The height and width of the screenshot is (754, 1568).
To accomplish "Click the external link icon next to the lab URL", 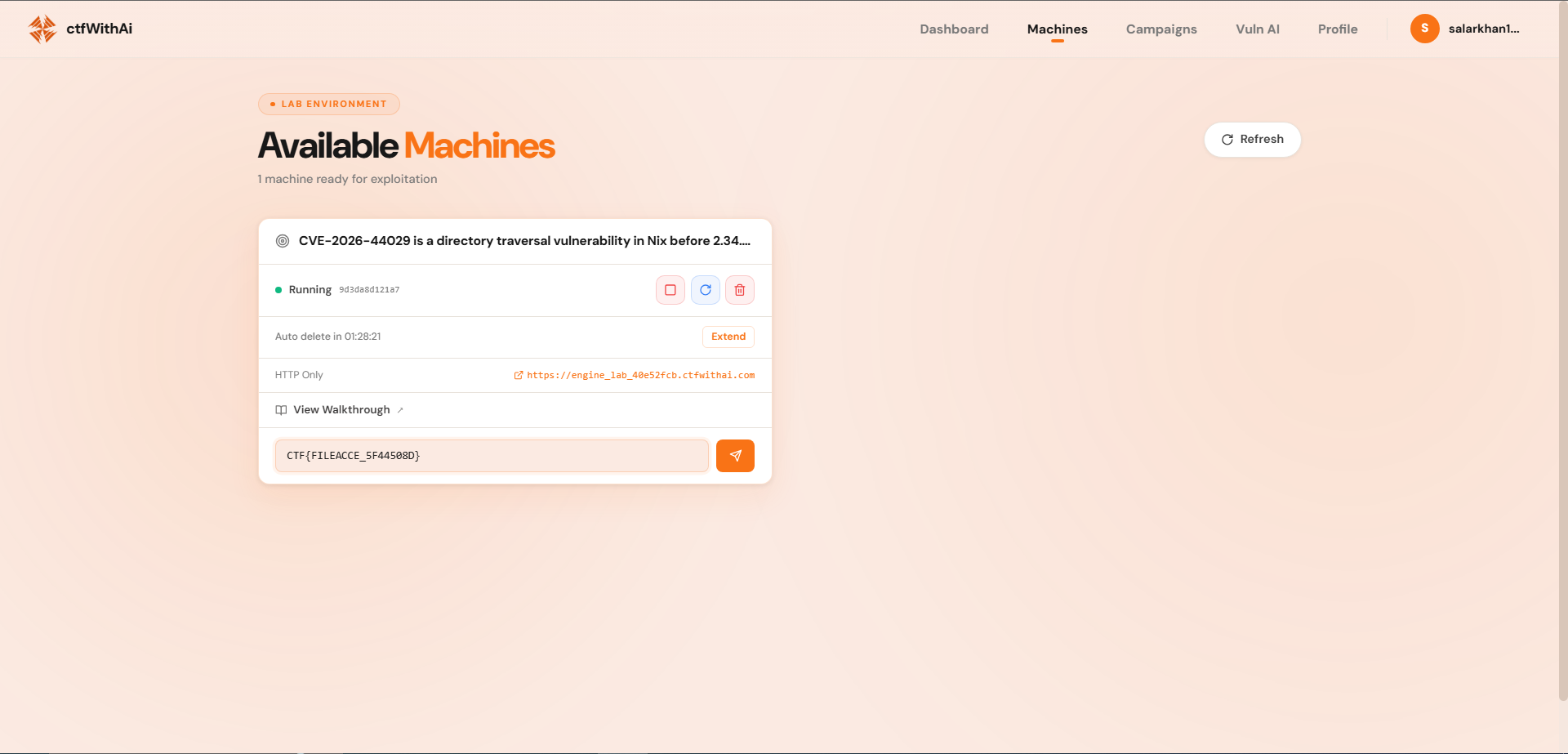I will (518, 375).
